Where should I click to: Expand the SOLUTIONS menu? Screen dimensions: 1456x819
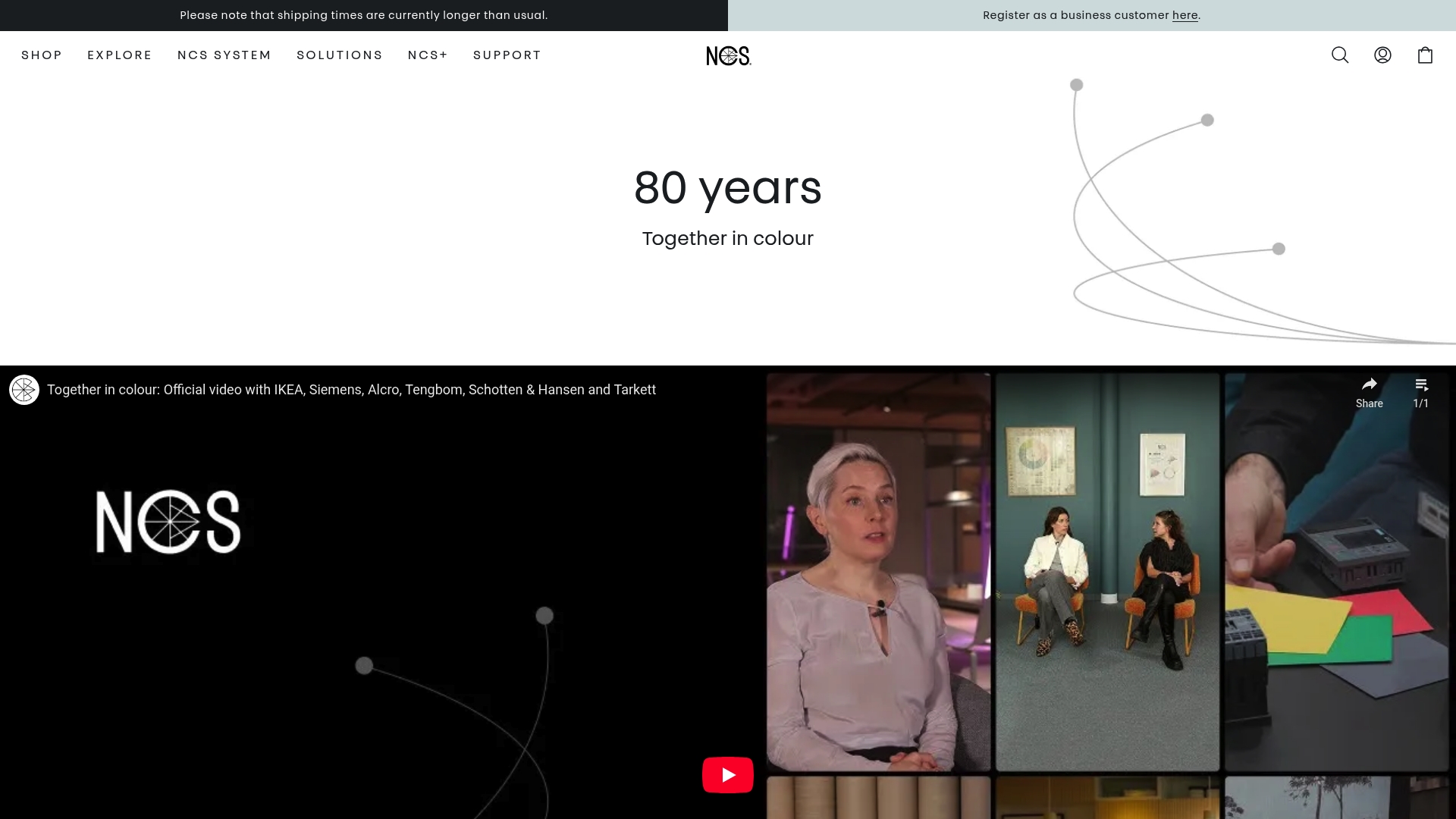(340, 55)
